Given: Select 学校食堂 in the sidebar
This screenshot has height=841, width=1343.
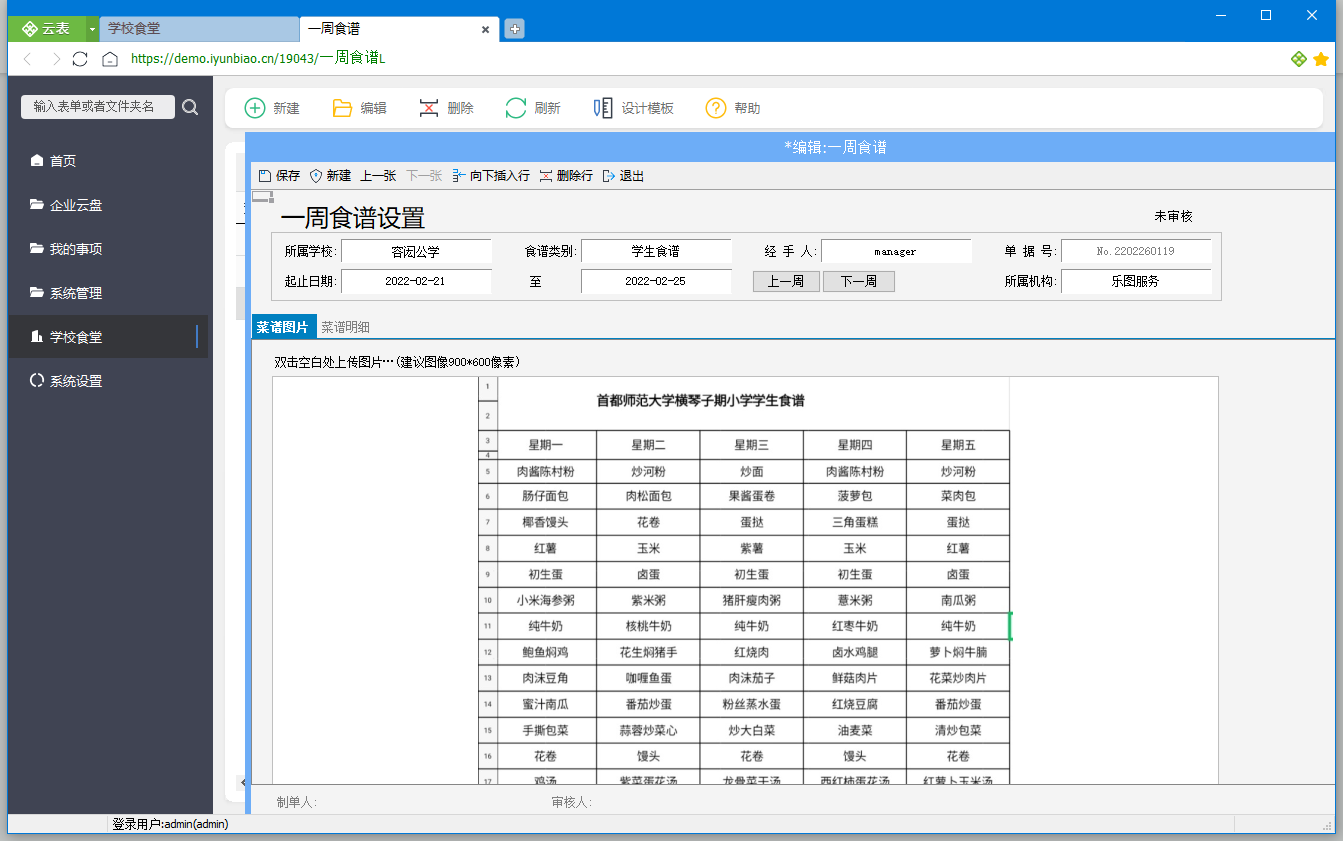Looking at the screenshot, I should pos(108,337).
